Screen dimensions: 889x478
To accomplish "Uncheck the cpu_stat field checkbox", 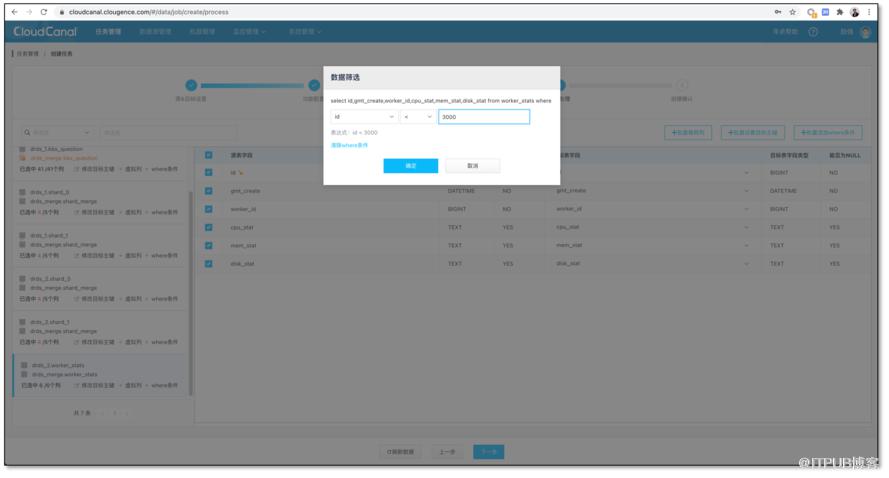I will click(x=209, y=227).
